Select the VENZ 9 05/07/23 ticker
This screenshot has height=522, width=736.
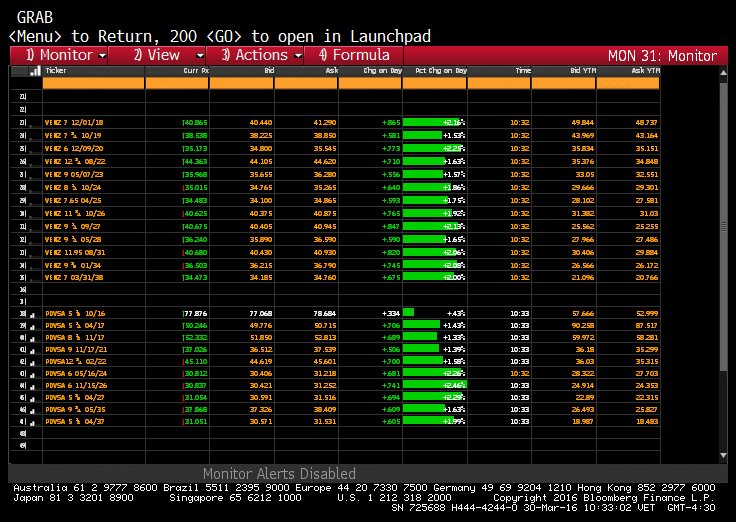coord(74,175)
